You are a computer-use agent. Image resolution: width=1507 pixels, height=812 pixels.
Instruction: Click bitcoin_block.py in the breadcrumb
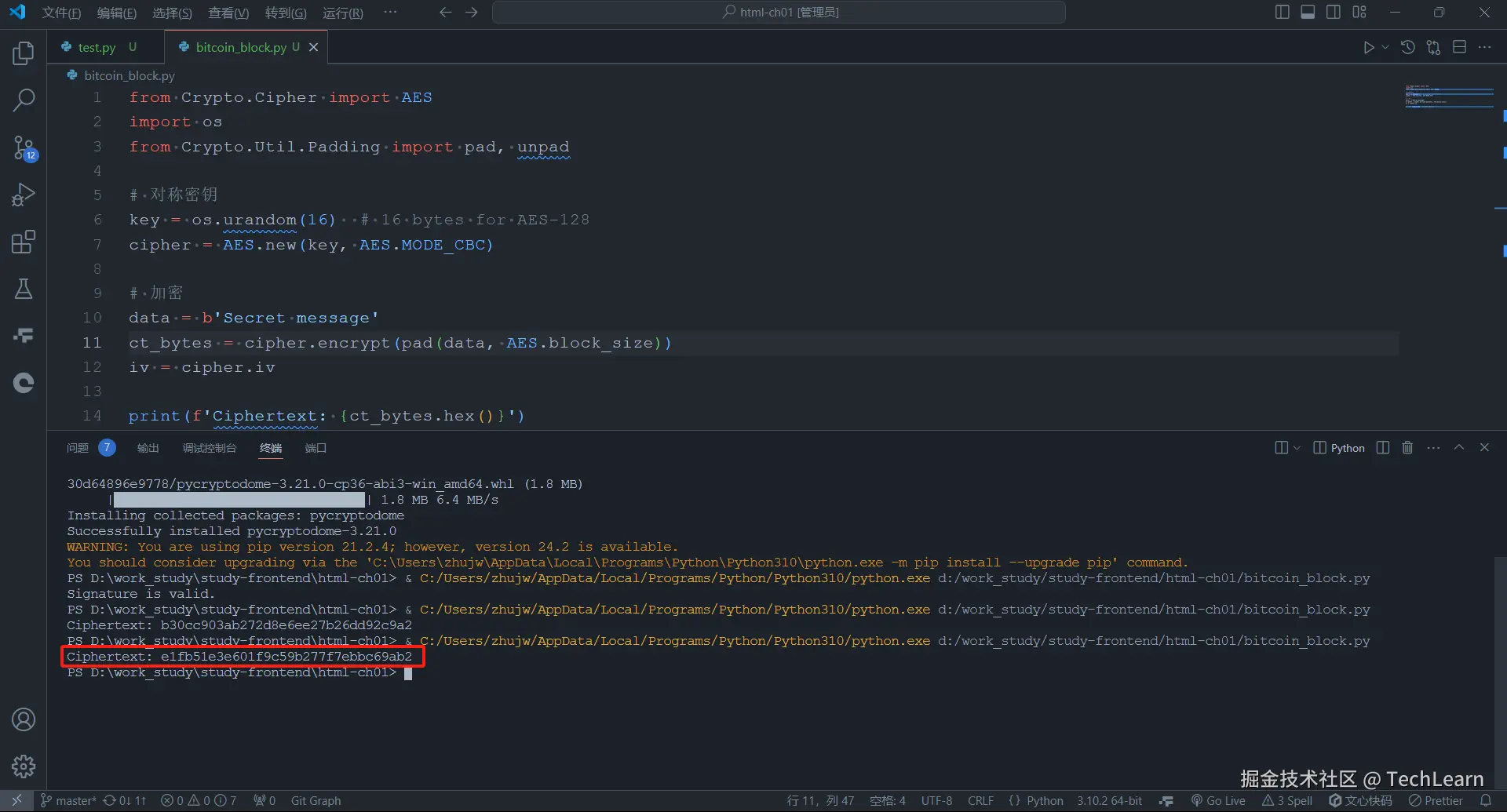130,75
